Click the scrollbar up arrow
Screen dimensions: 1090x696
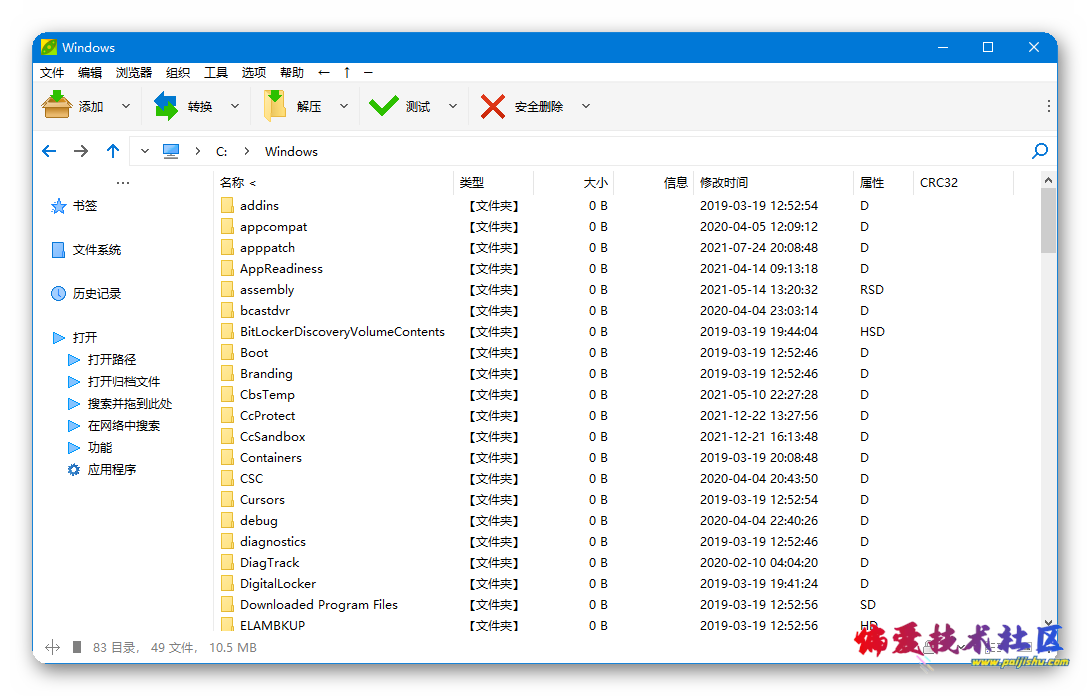[x=1048, y=180]
